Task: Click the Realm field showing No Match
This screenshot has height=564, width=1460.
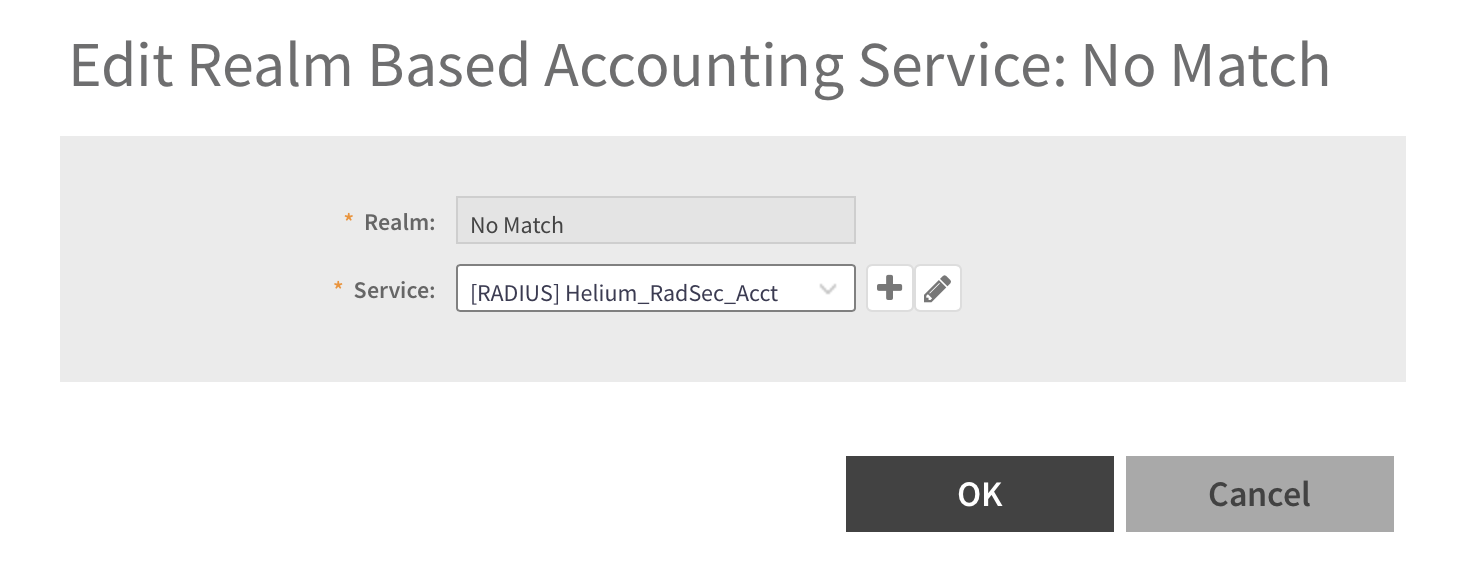Action: [655, 221]
